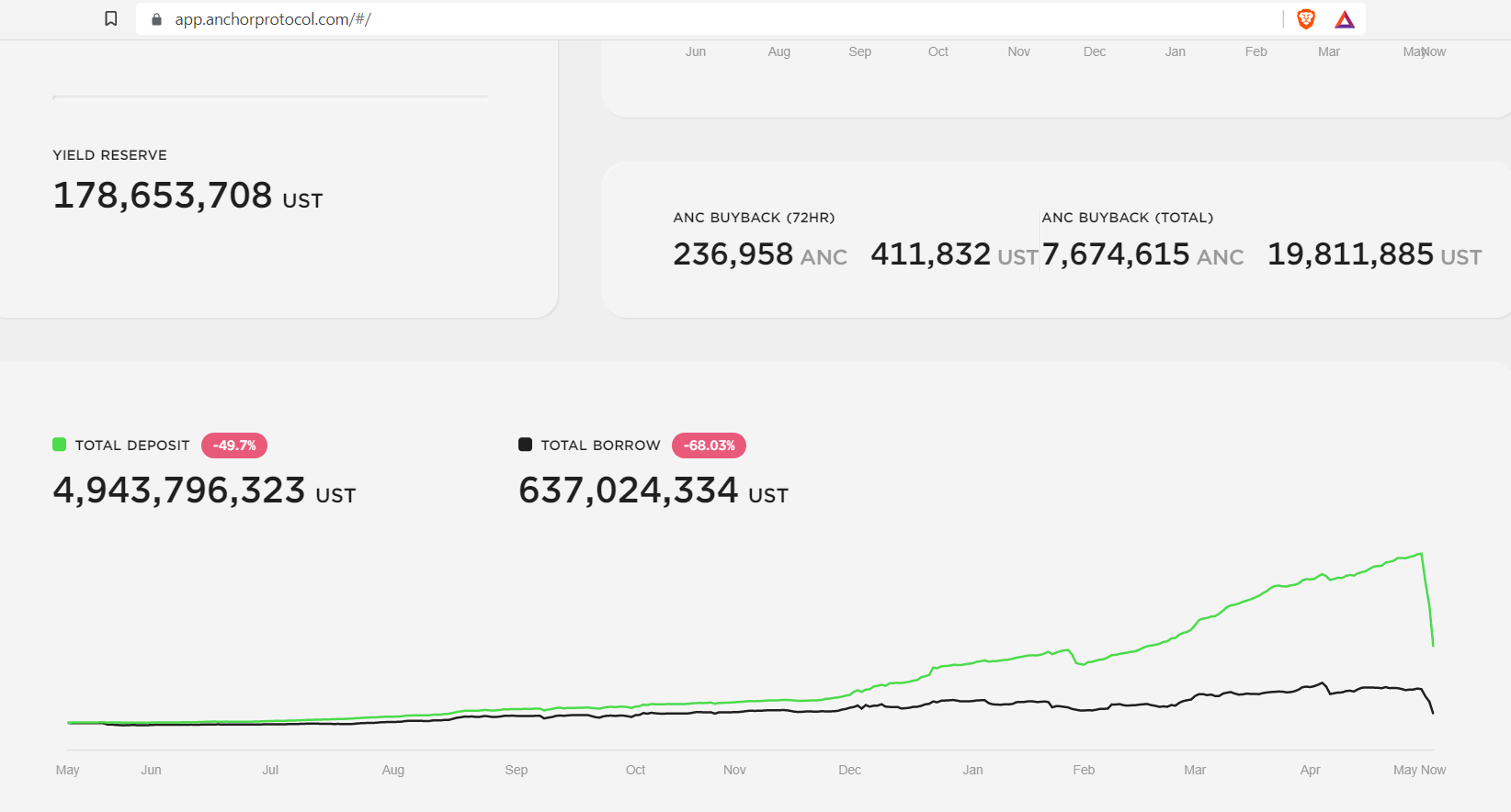Click the Apr marker on the bottom chart axis
1511x812 pixels.
pos(1311,770)
